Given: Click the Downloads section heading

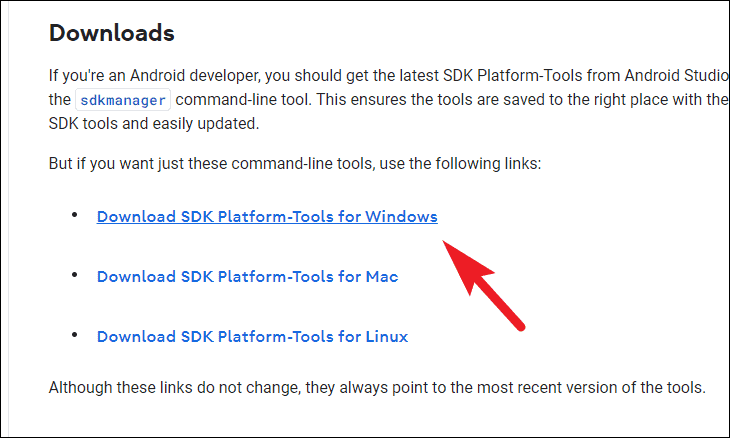Looking at the screenshot, I should 112,34.
